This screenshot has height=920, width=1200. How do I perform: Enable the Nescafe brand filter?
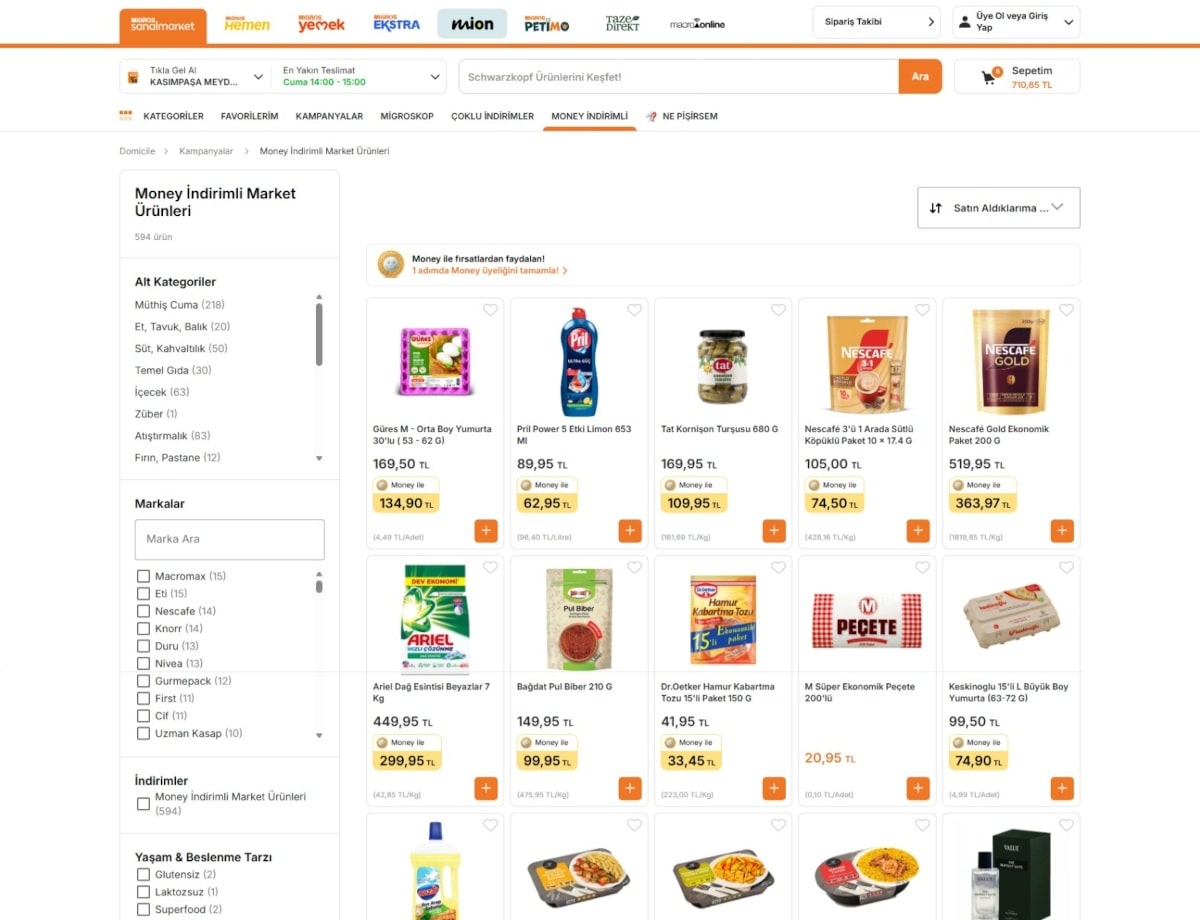click(143, 611)
